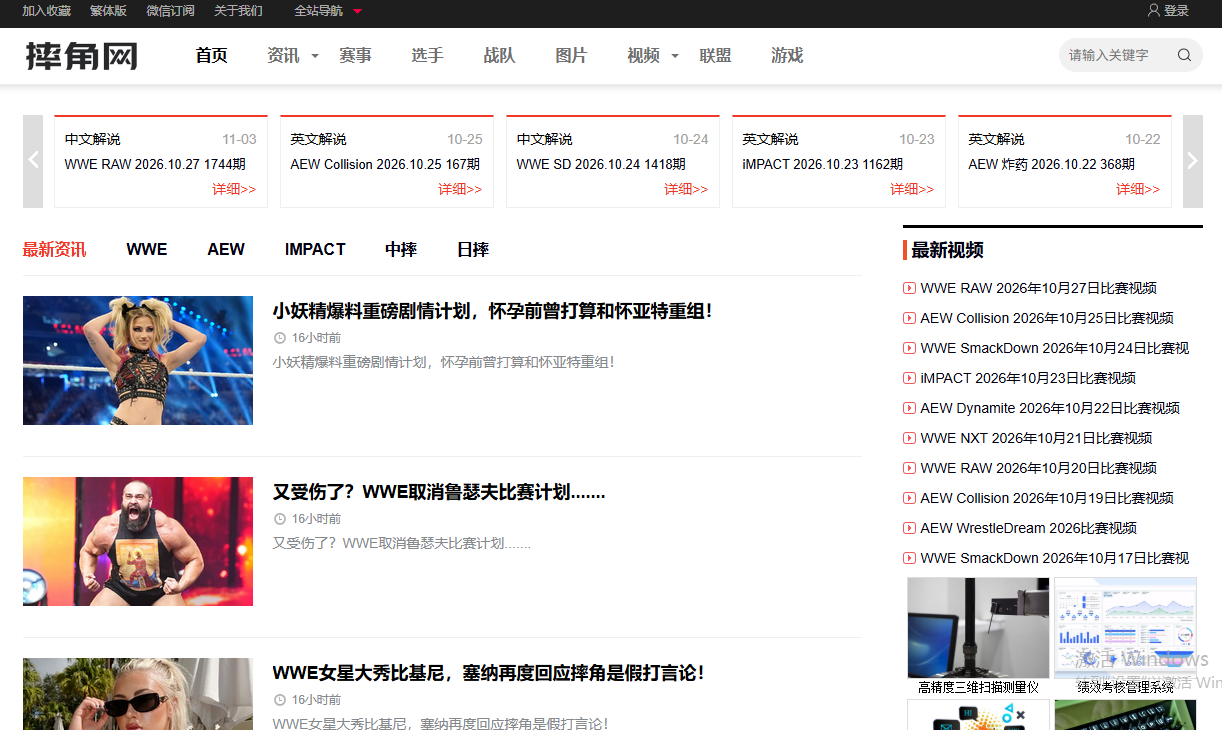Open headline 小妖精爆料重磅剧情计划
This screenshot has width=1222, height=730.
coord(492,311)
